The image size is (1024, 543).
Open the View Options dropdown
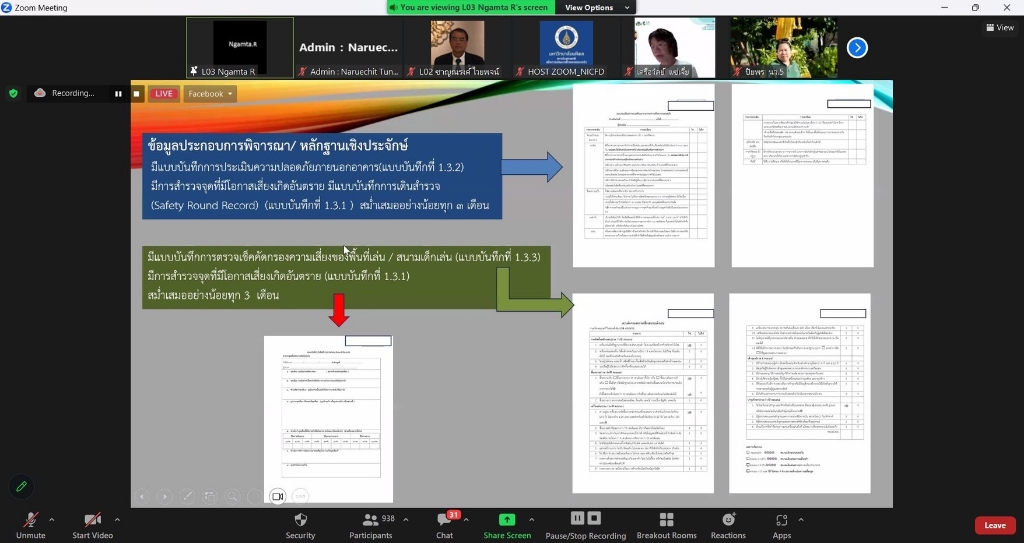pos(596,7)
